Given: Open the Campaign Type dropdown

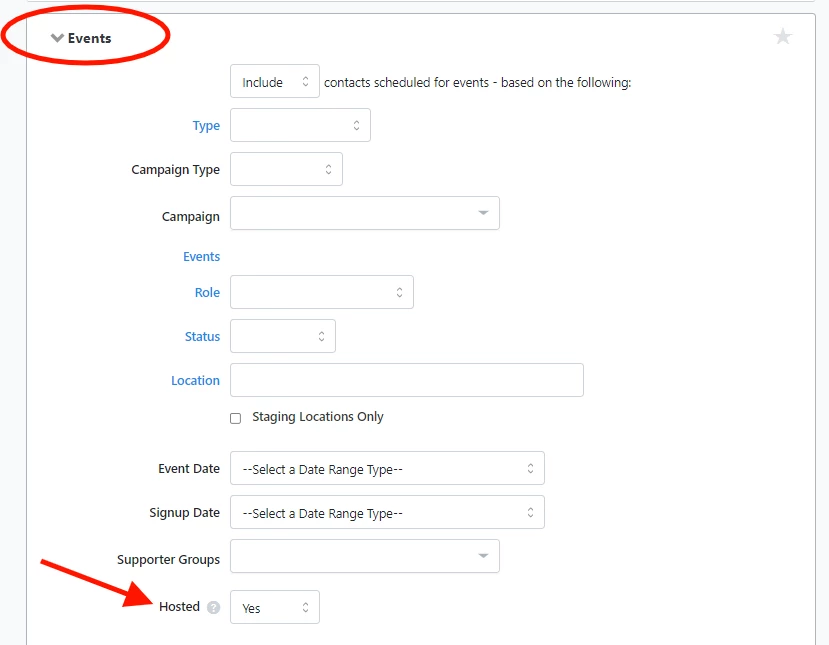Looking at the screenshot, I should [286, 168].
